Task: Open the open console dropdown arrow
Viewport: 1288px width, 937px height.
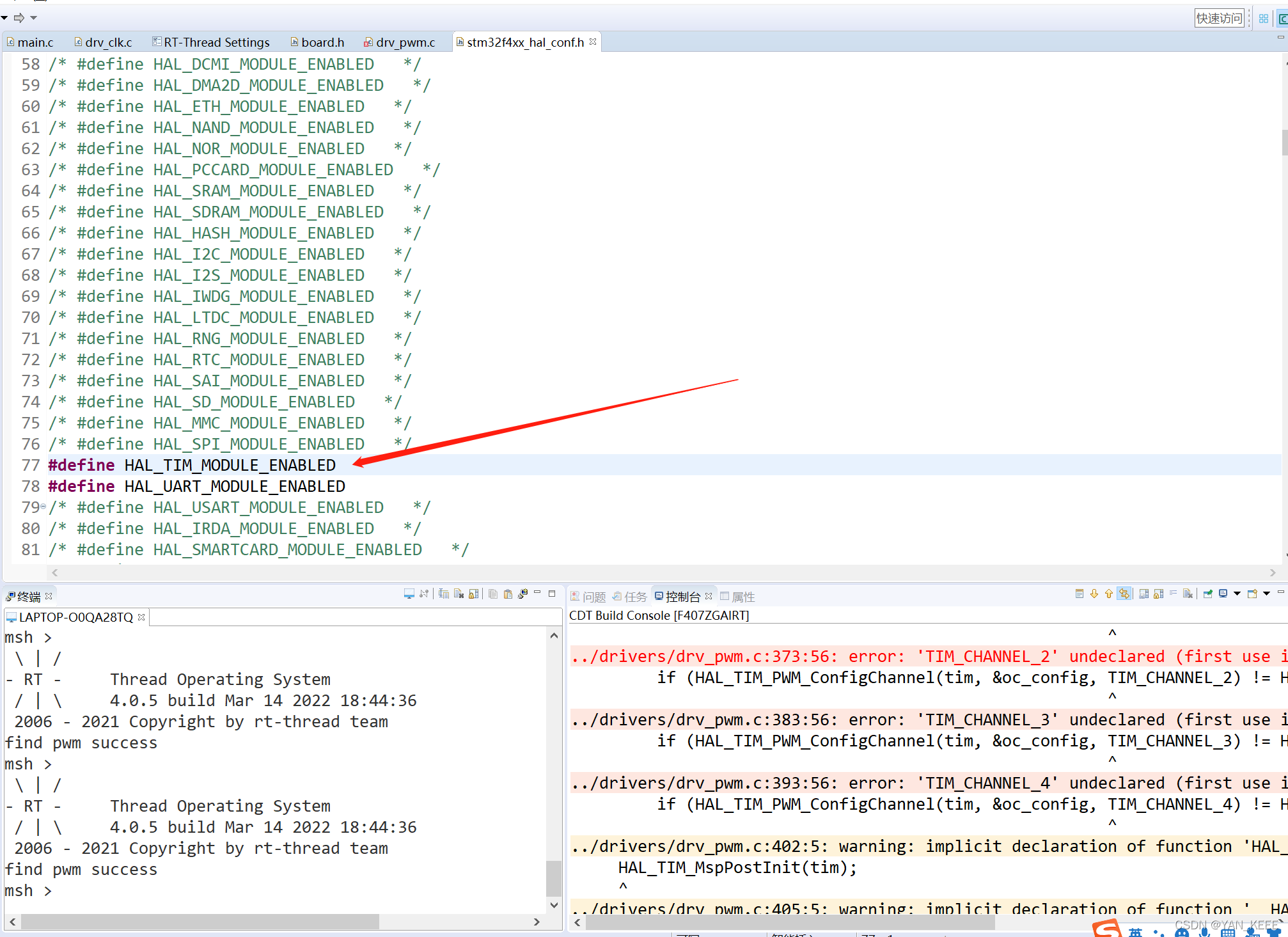Action: [1266, 594]
